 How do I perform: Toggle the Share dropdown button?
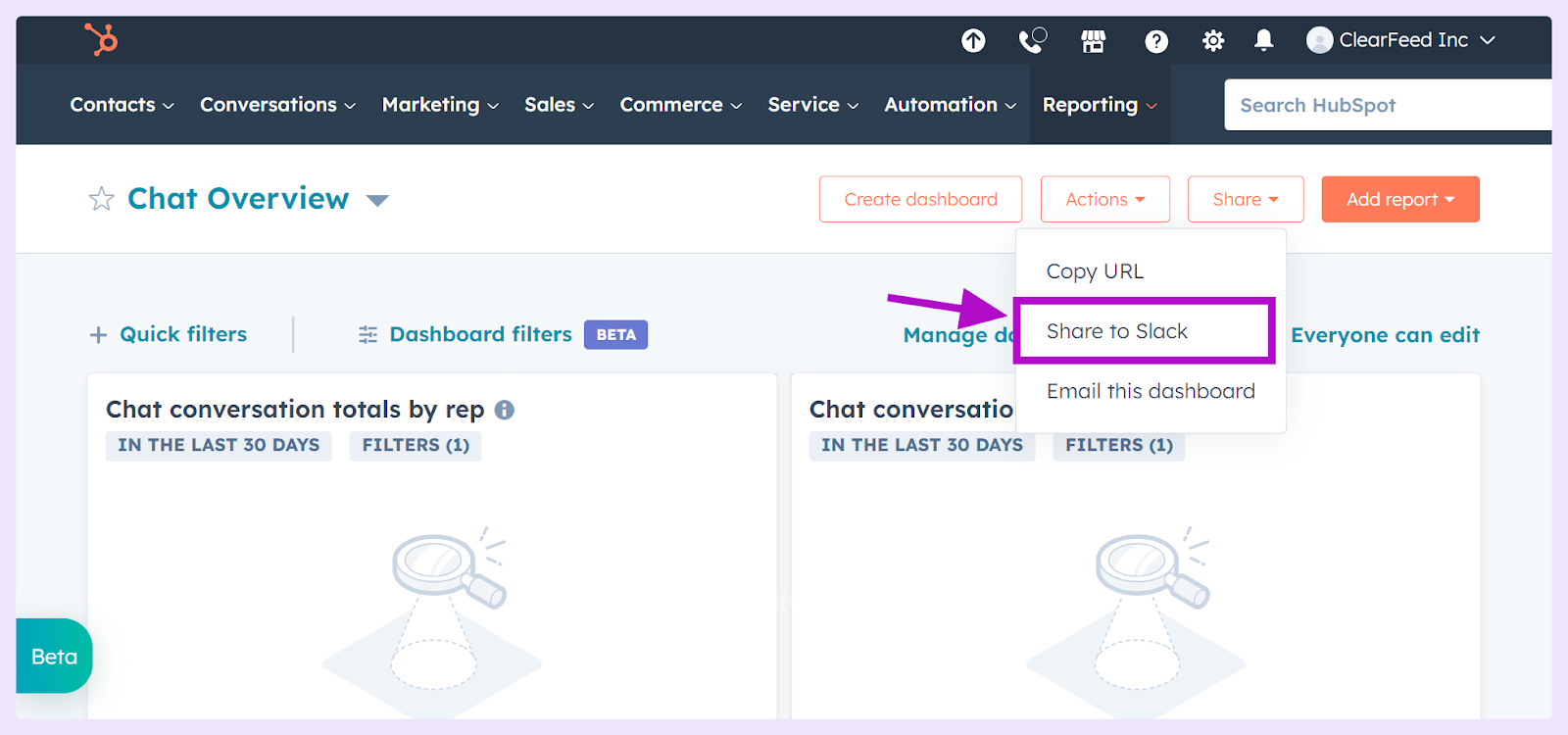point(1246,199)
